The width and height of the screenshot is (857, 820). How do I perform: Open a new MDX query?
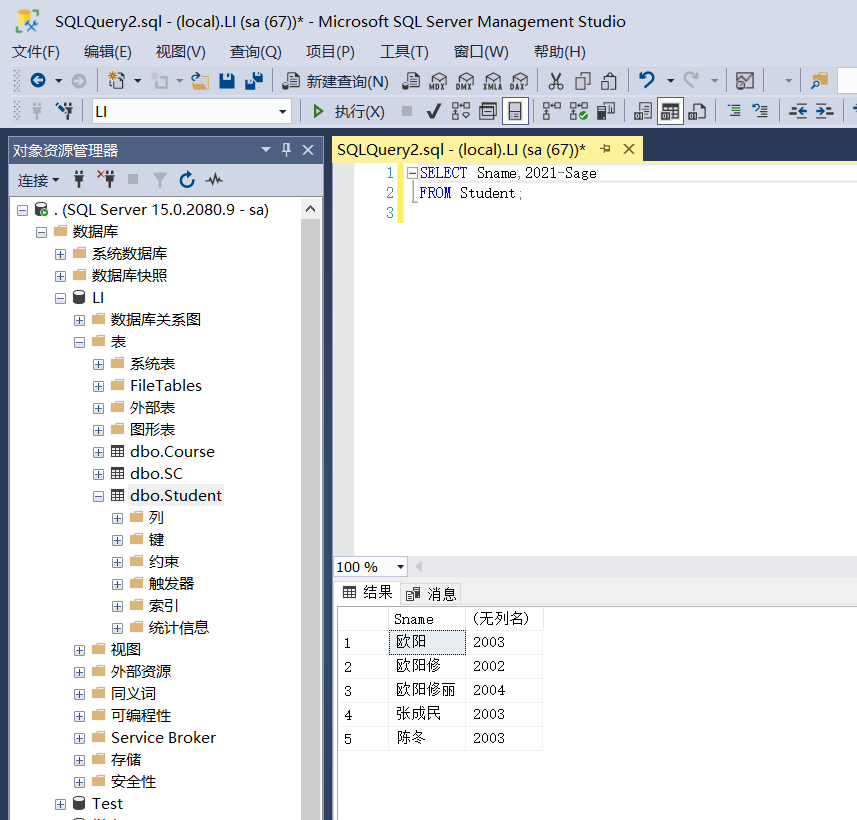438,81
